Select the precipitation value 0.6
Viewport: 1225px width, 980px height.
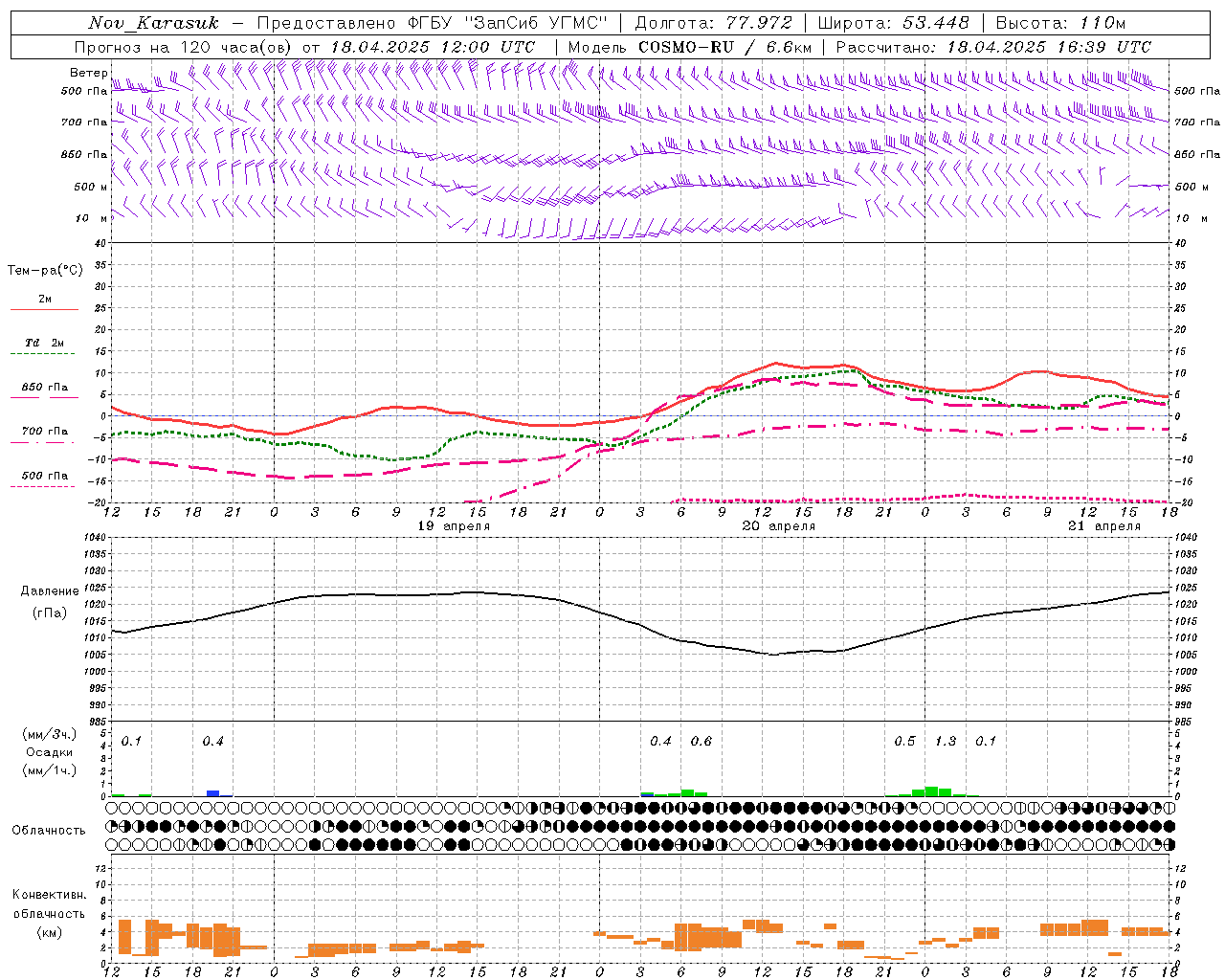tap(702, 742)
